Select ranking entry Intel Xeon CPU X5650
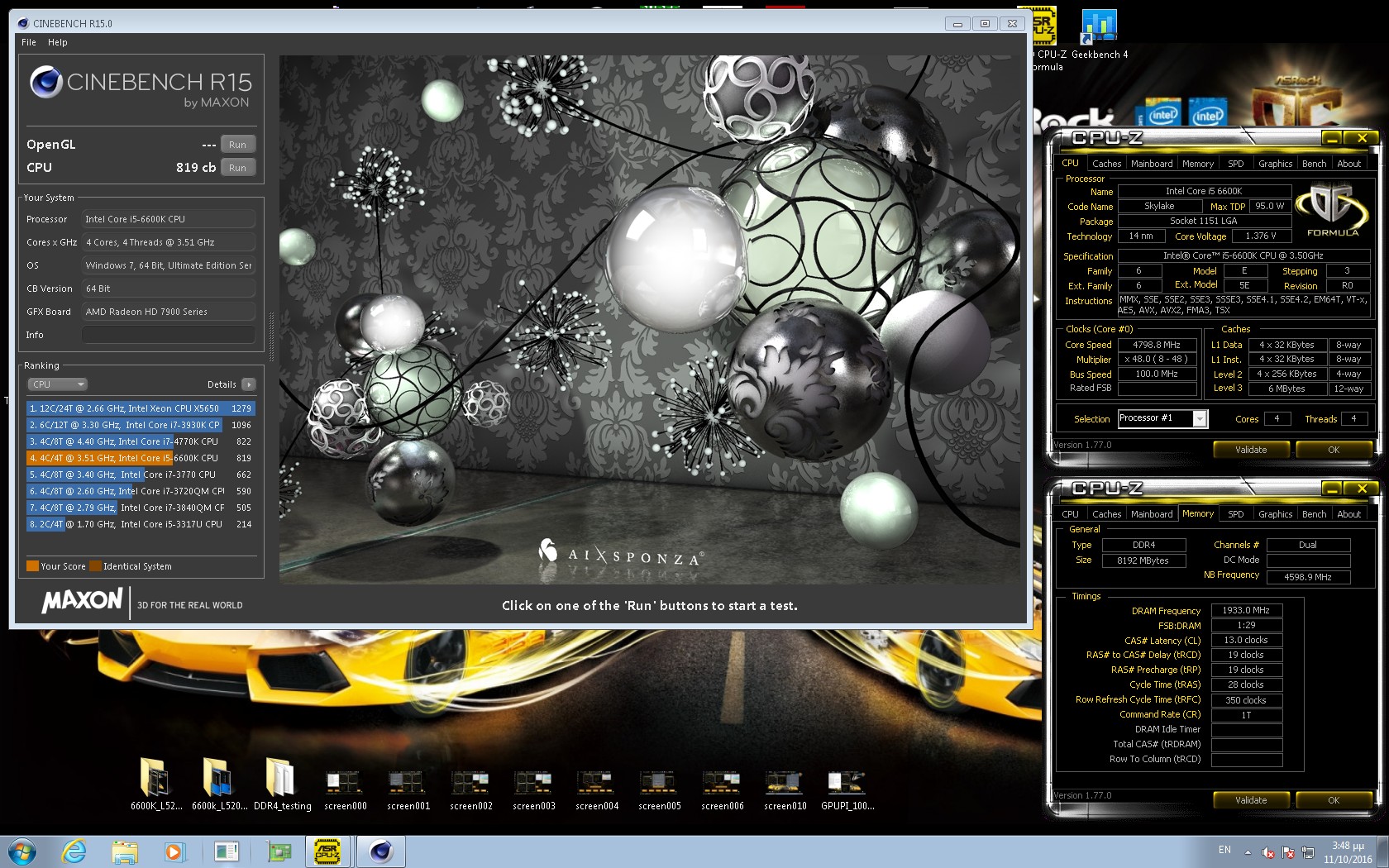The height and width of the screenshot is (868, 1389). coord(141,408)
